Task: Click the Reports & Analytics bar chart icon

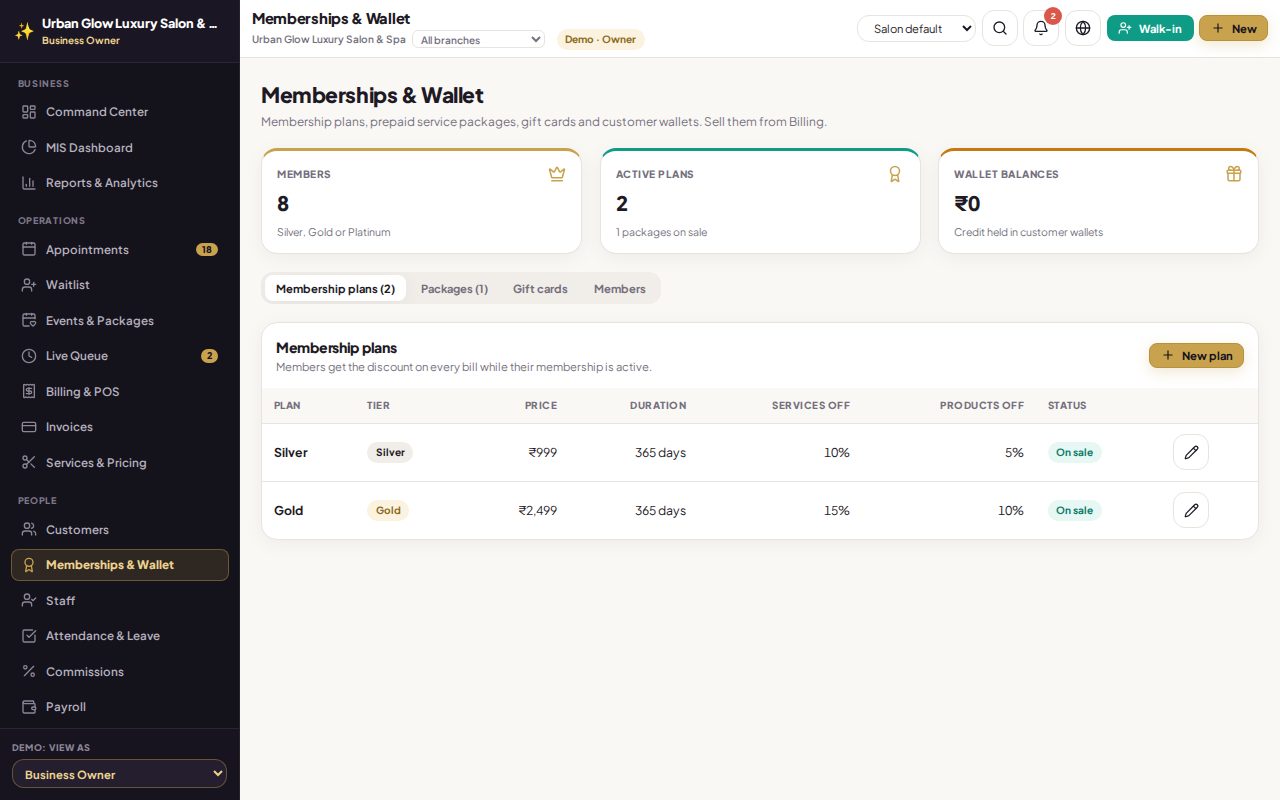Action: coord(29,183)
